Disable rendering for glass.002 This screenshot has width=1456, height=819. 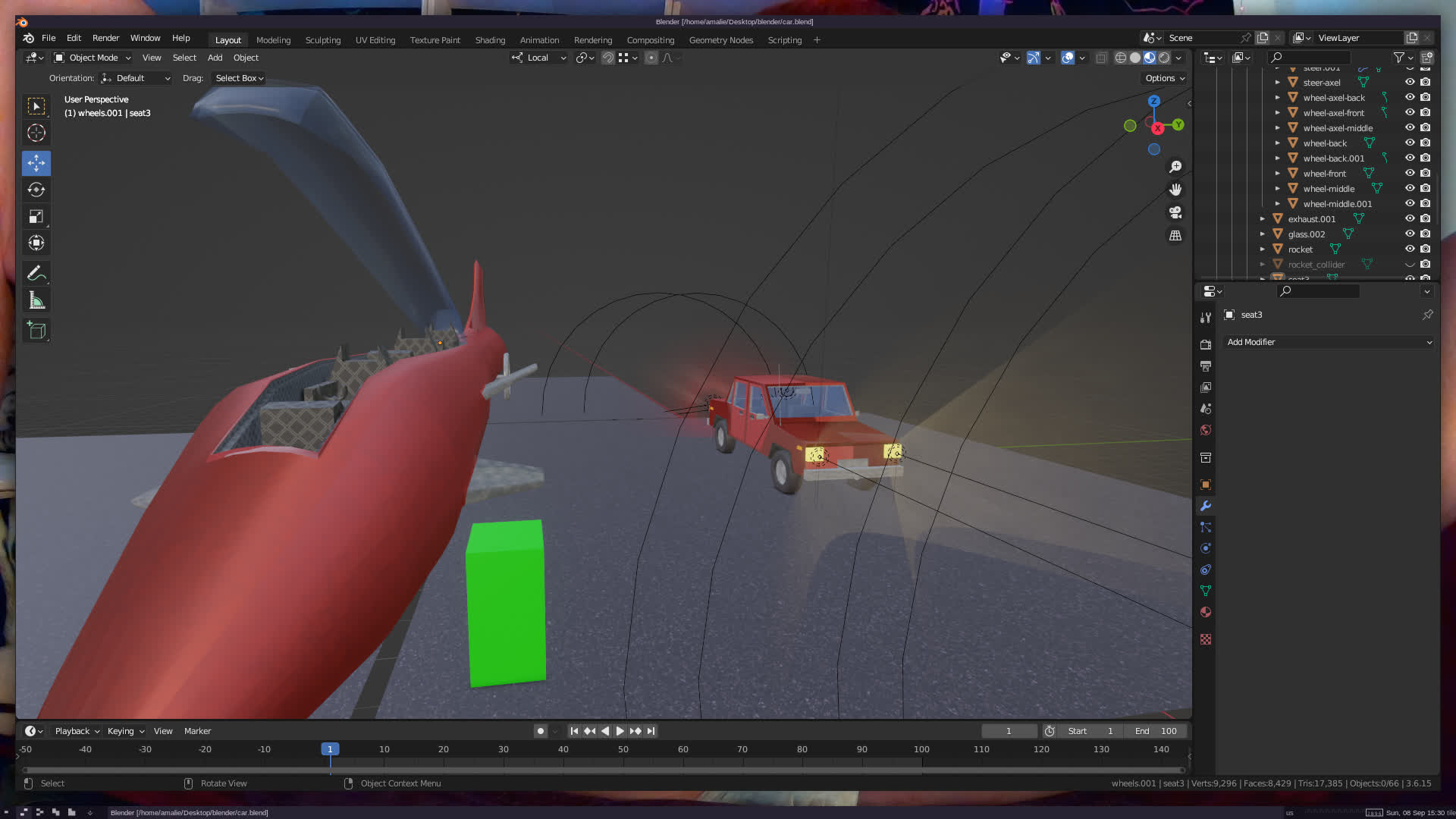pyautogui.click(x=1426, y=234)
